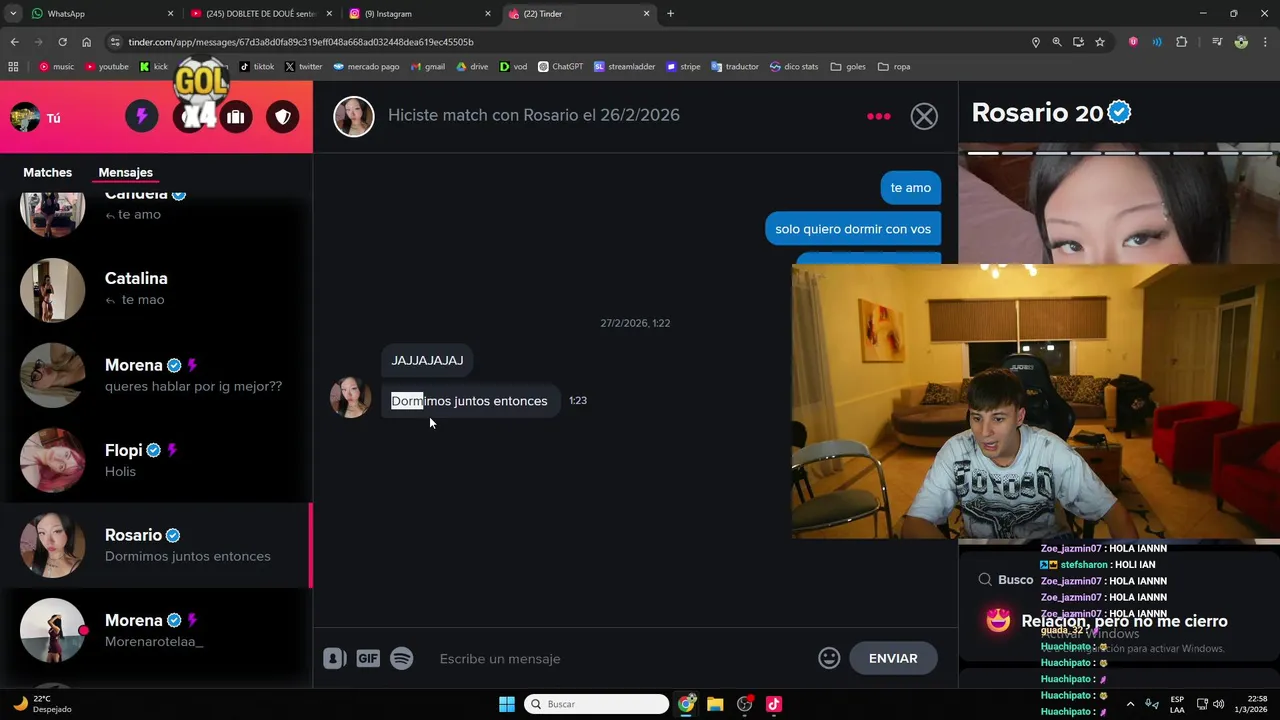The image size is (1280, 720).
Task: Open the 'youtube' bookmark
Action: (x=107, y=67)
